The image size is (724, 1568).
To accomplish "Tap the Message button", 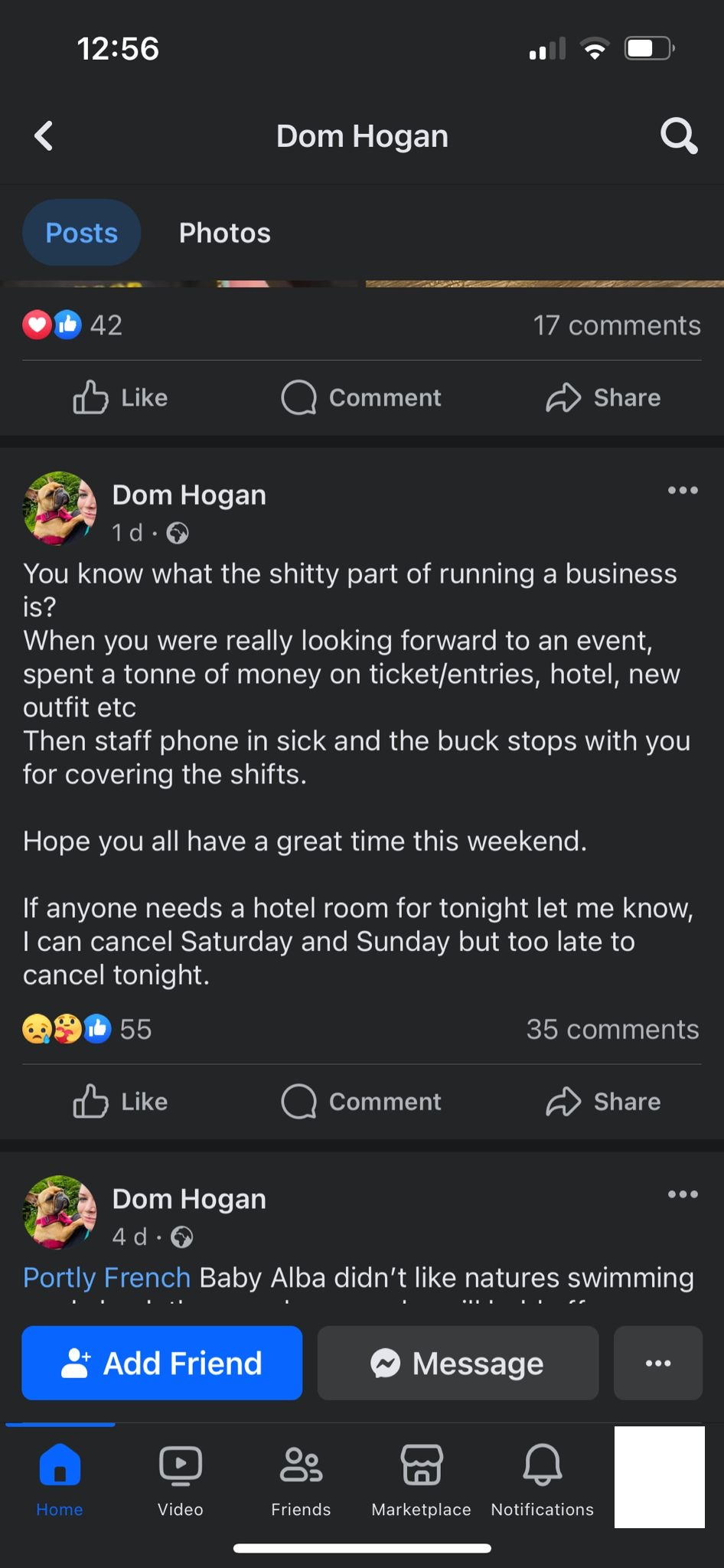I will tap(458, 1364).
